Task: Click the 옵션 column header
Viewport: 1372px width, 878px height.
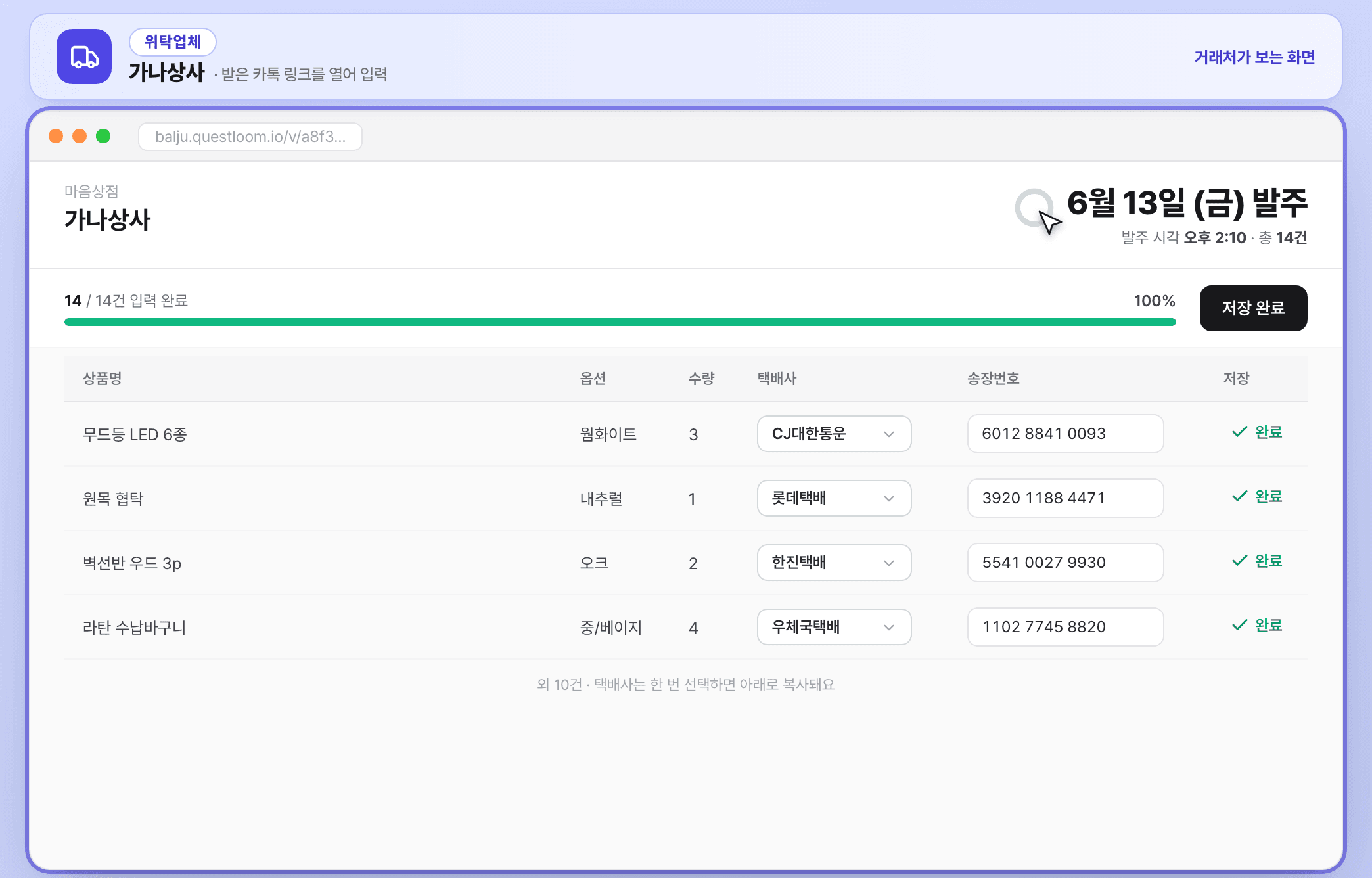Action: pos(593,379)
